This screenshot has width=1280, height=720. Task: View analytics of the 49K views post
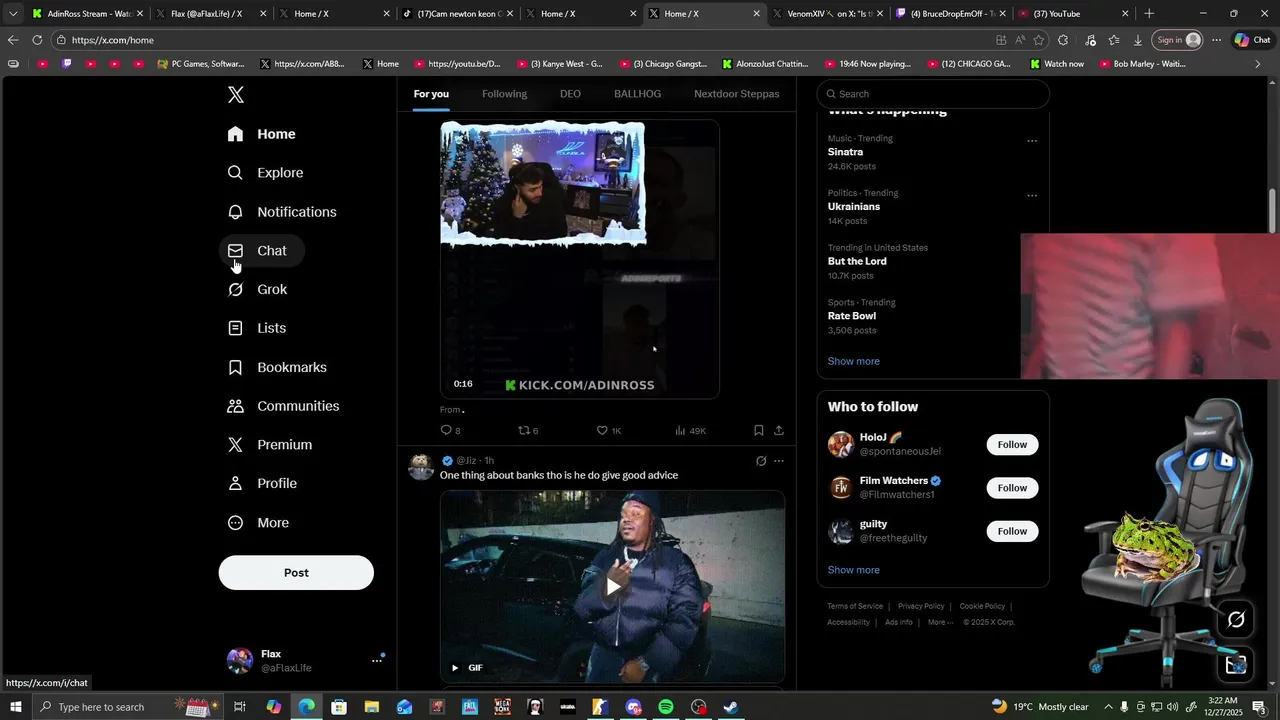pyautogui.click(x=690, y=431)
